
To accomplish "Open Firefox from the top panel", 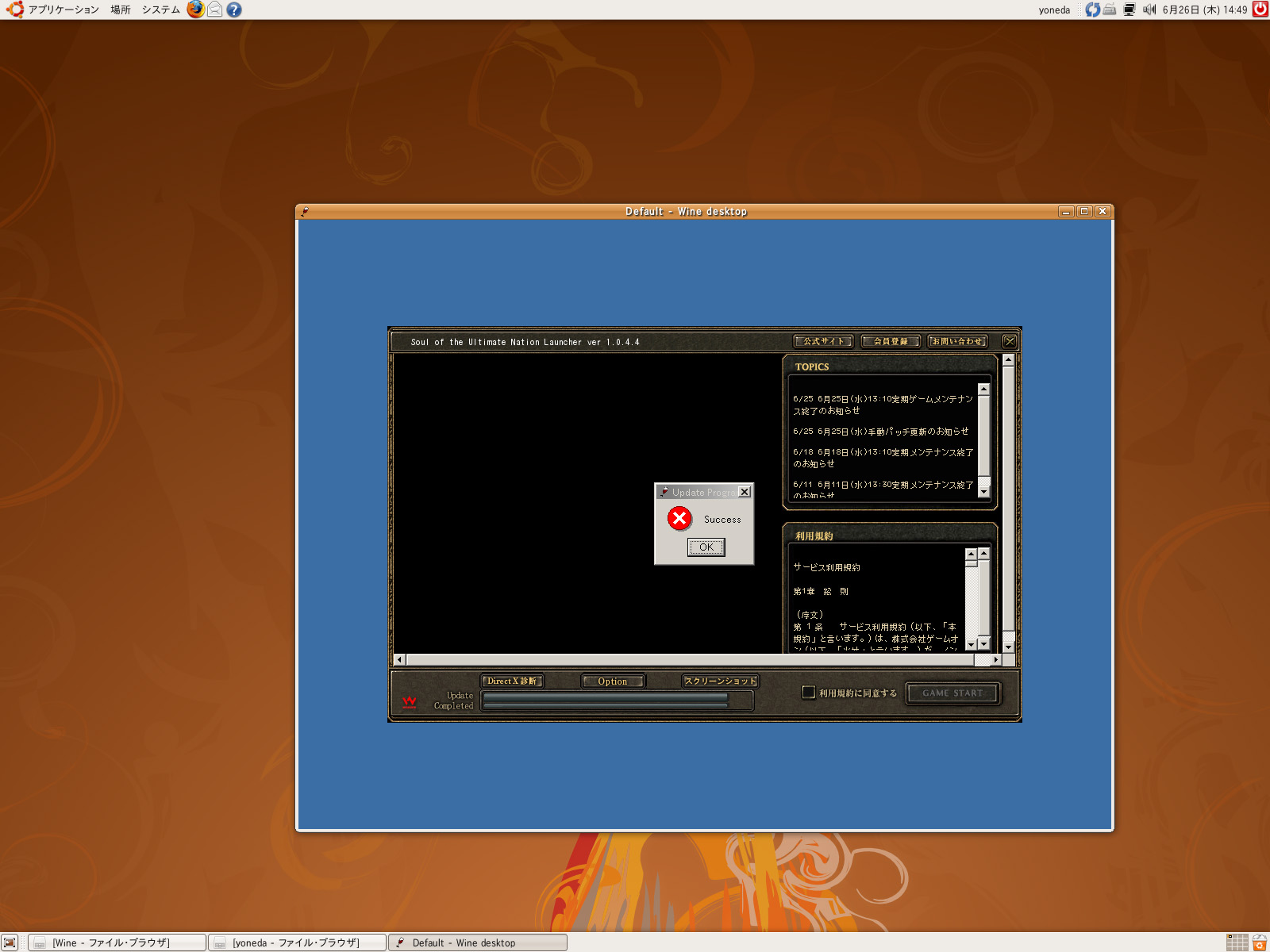I will 195,10.
